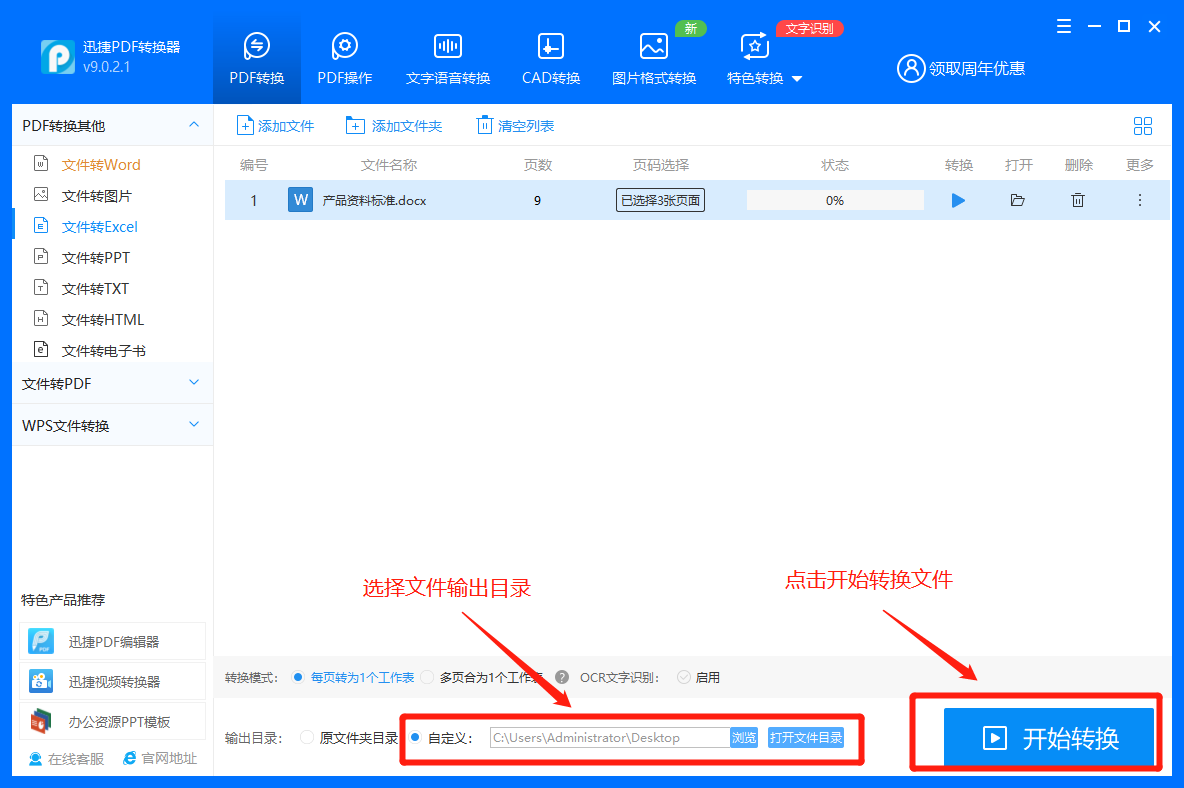The width and height of the screenshot is (1184, 788).
Task: Enable OCR文字识别 启用 checkbox
Action: 683,677
